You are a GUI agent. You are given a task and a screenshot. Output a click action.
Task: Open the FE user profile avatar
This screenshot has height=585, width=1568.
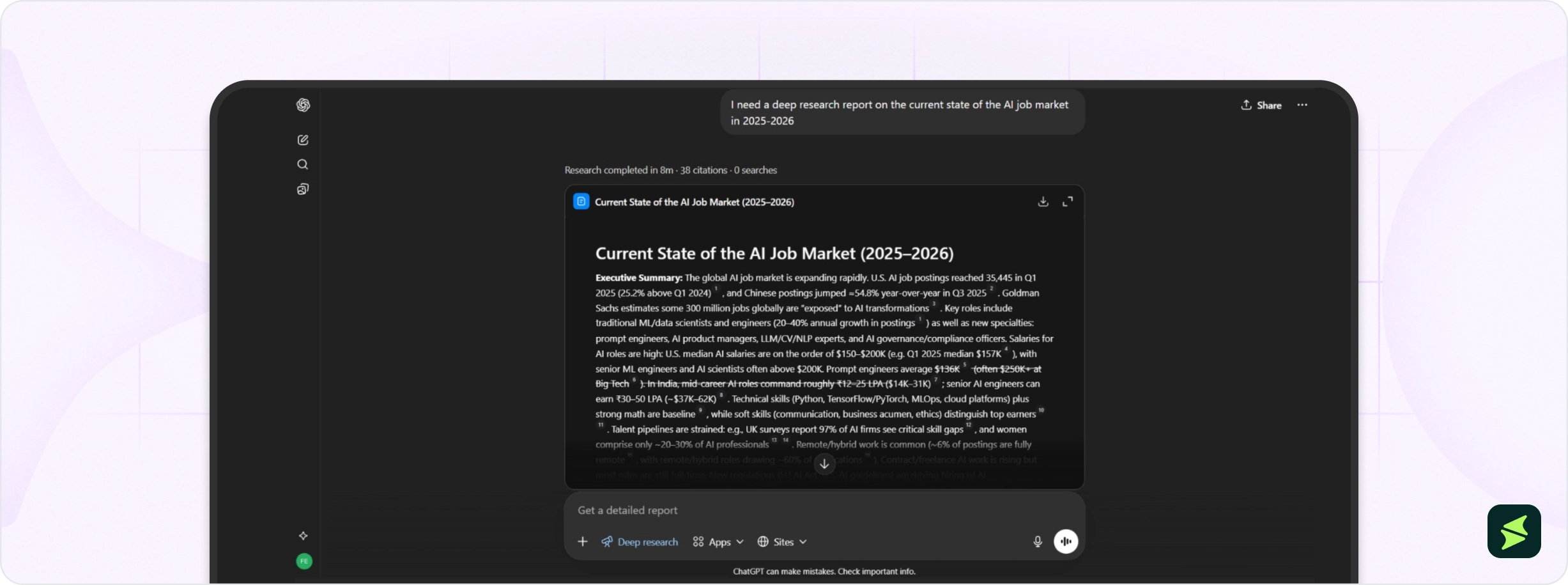click(x=304, y=561)
